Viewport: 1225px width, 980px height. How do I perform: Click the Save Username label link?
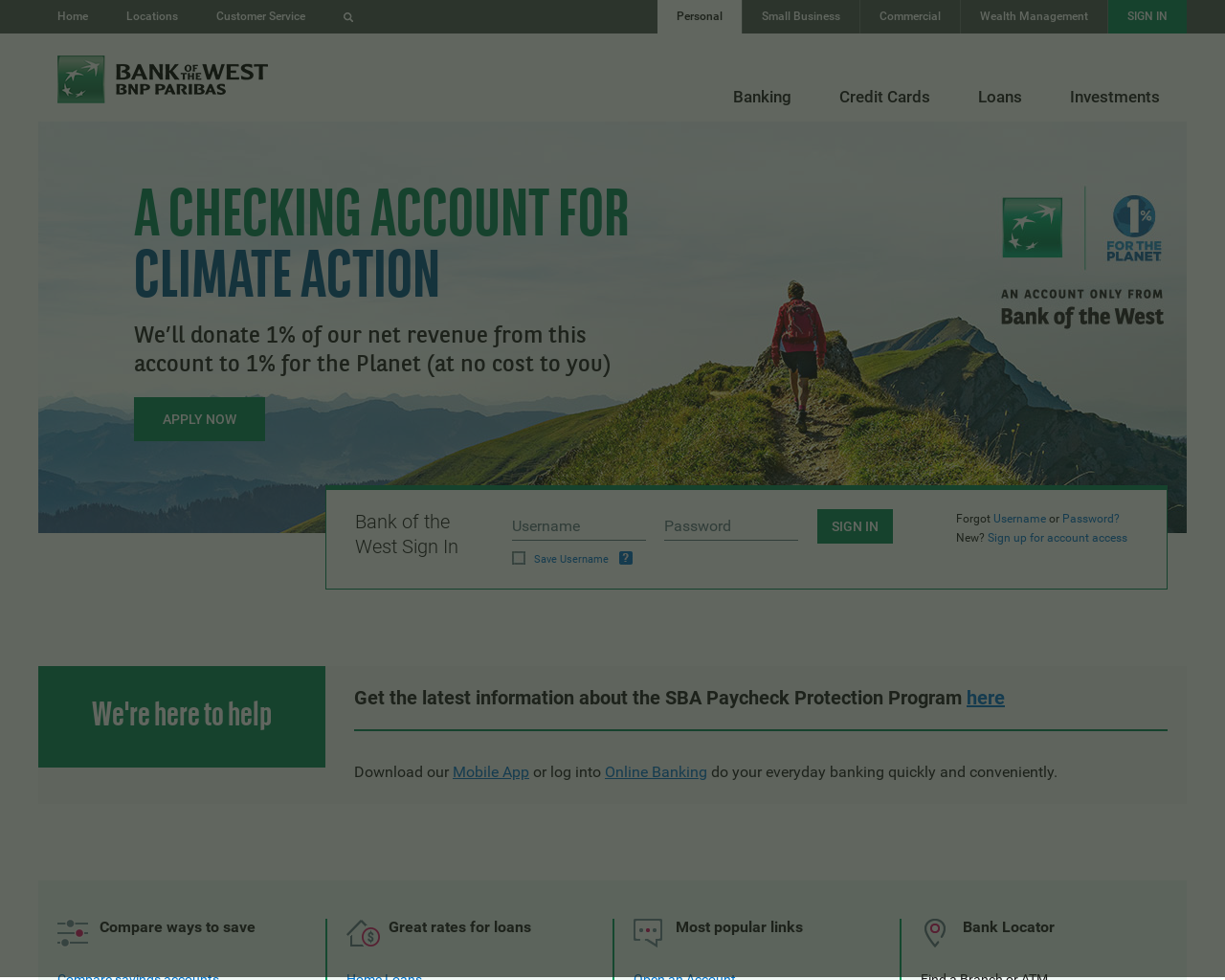coord(570,559)
